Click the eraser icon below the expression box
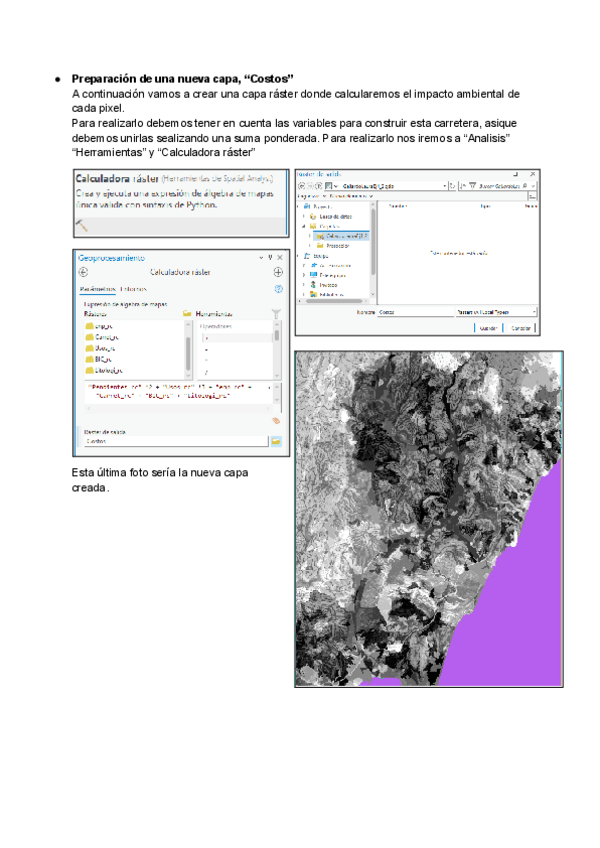This screenshot has height=848, width=600. [276, 420]
